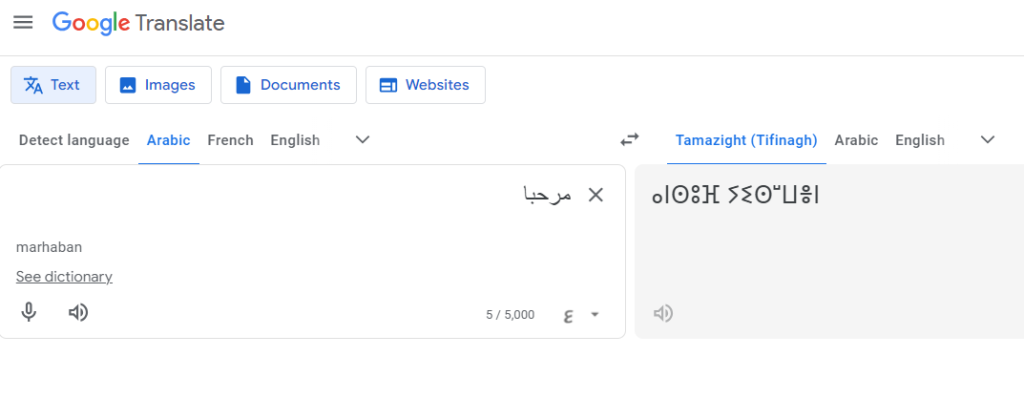The height and width of the screenshot is (398, 1024).
Task: Expand more source languages chevron
Action: [x=362, y=140]
